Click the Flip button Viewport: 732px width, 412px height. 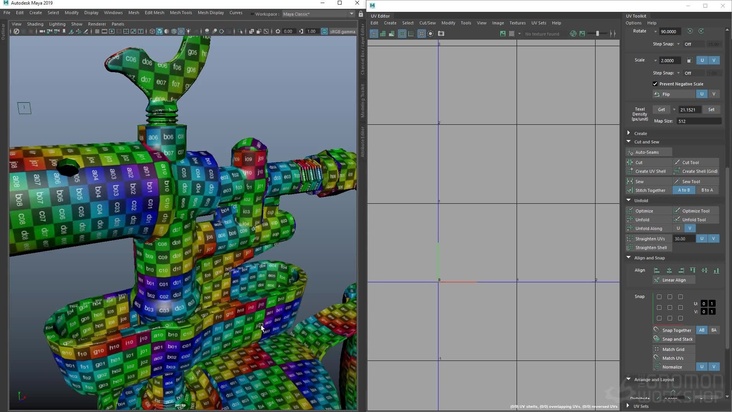point(674,94)
